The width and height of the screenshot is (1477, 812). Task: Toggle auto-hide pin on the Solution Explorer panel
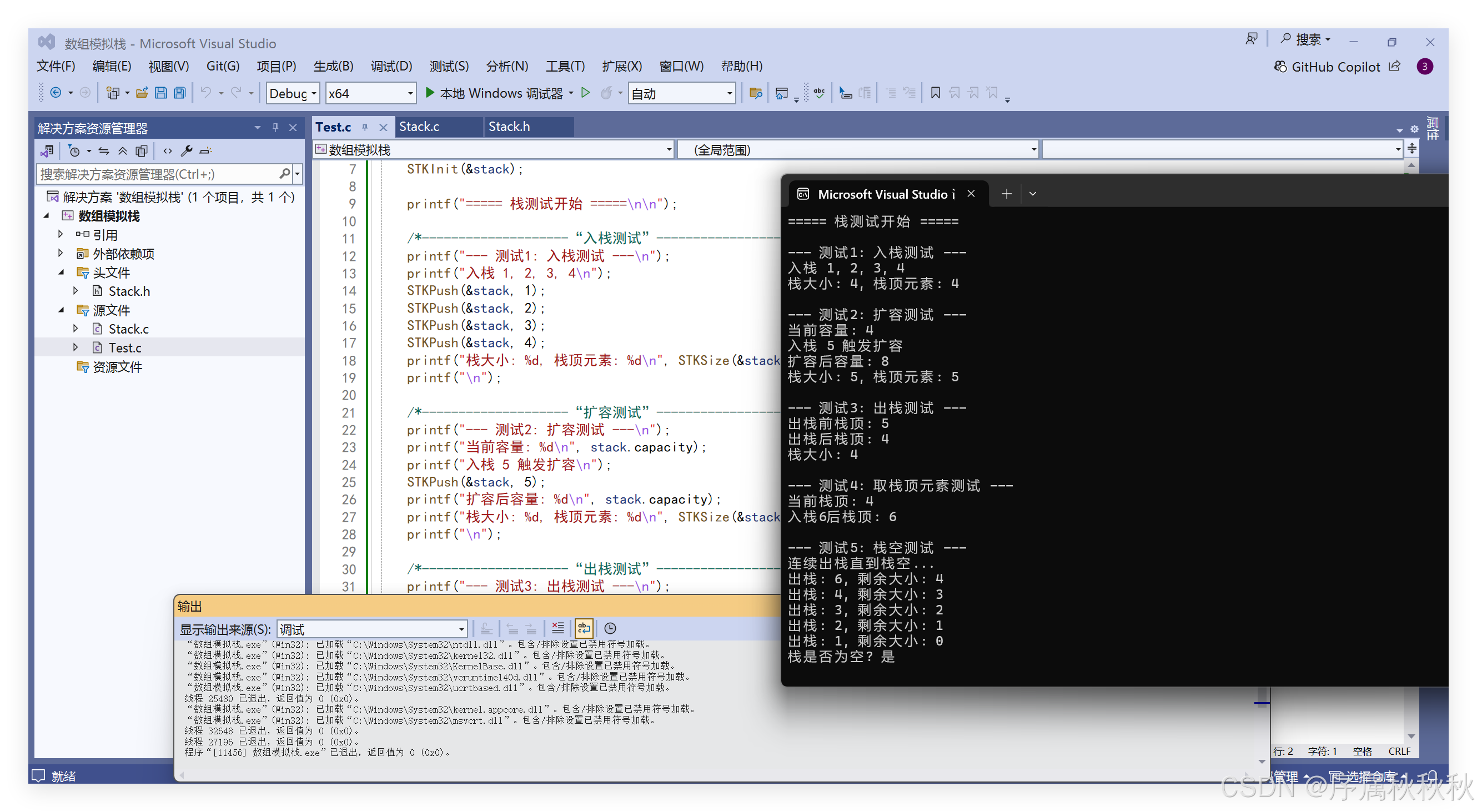[x=275, y=128]
